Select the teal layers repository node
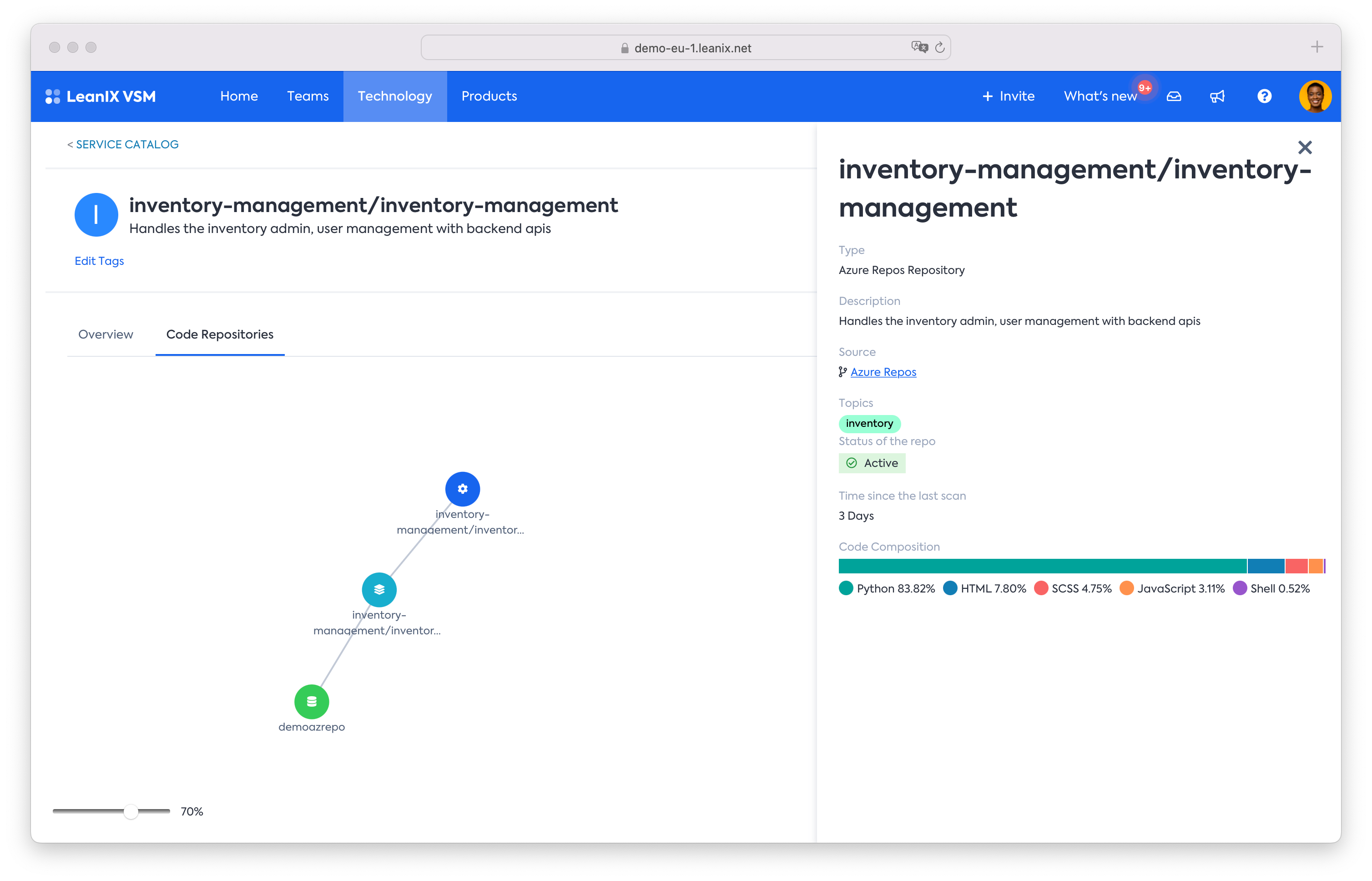1372x881 pixels. [x=379, y=589]
